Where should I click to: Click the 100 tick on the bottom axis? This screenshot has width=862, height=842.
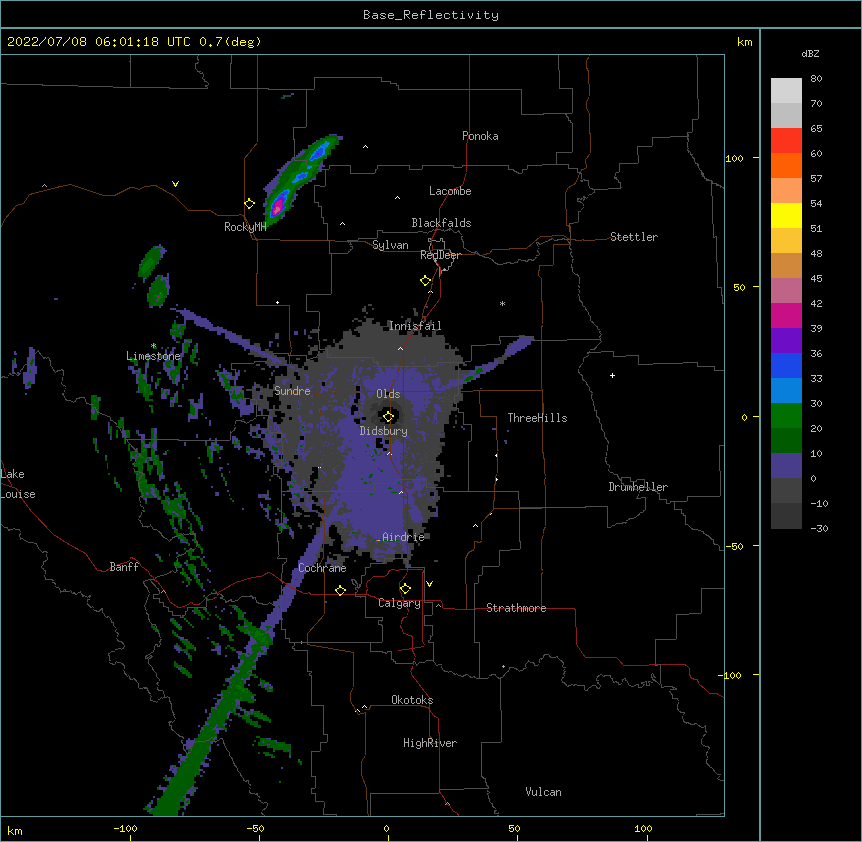[x=643, y=828]
